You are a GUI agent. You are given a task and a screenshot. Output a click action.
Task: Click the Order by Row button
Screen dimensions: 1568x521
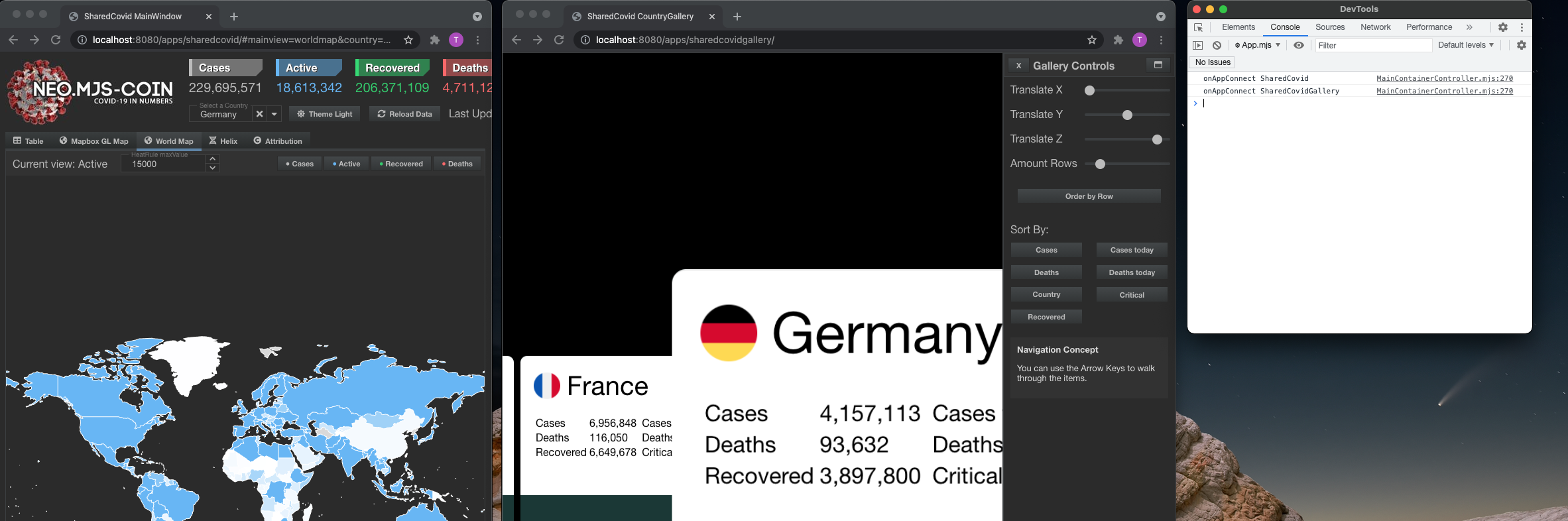1089,196
